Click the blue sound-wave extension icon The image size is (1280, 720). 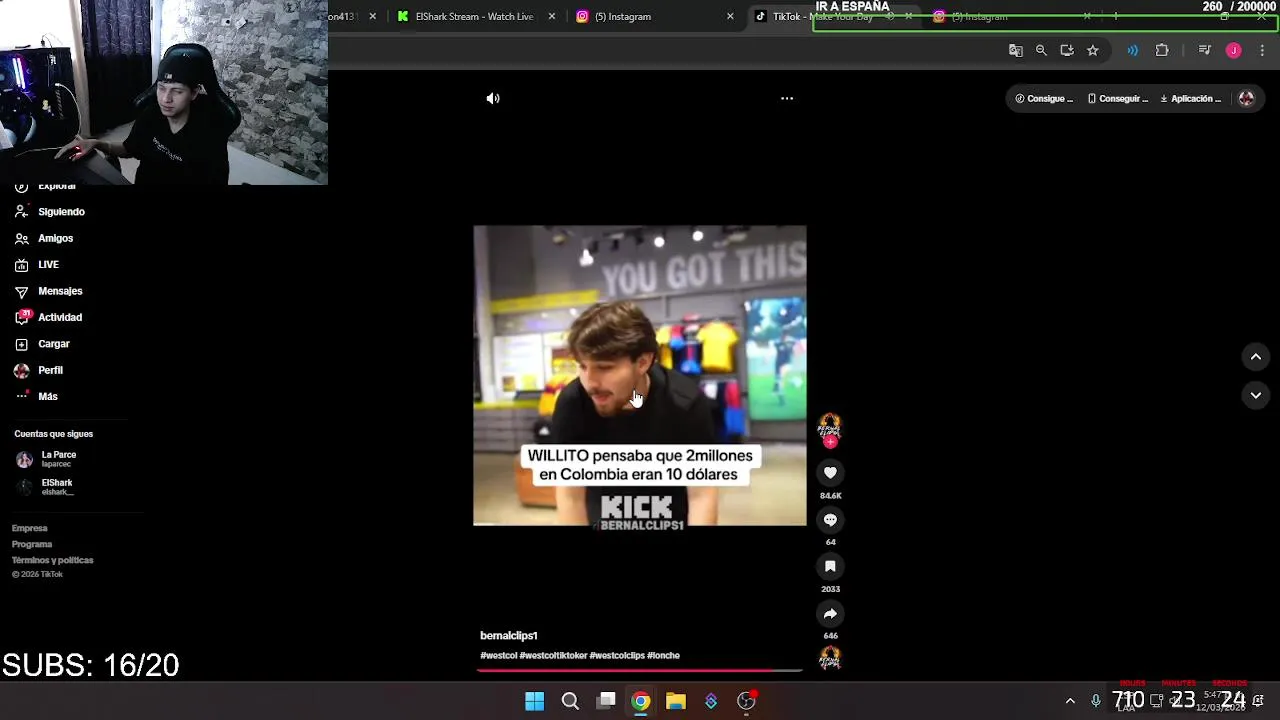(1132, 50)
